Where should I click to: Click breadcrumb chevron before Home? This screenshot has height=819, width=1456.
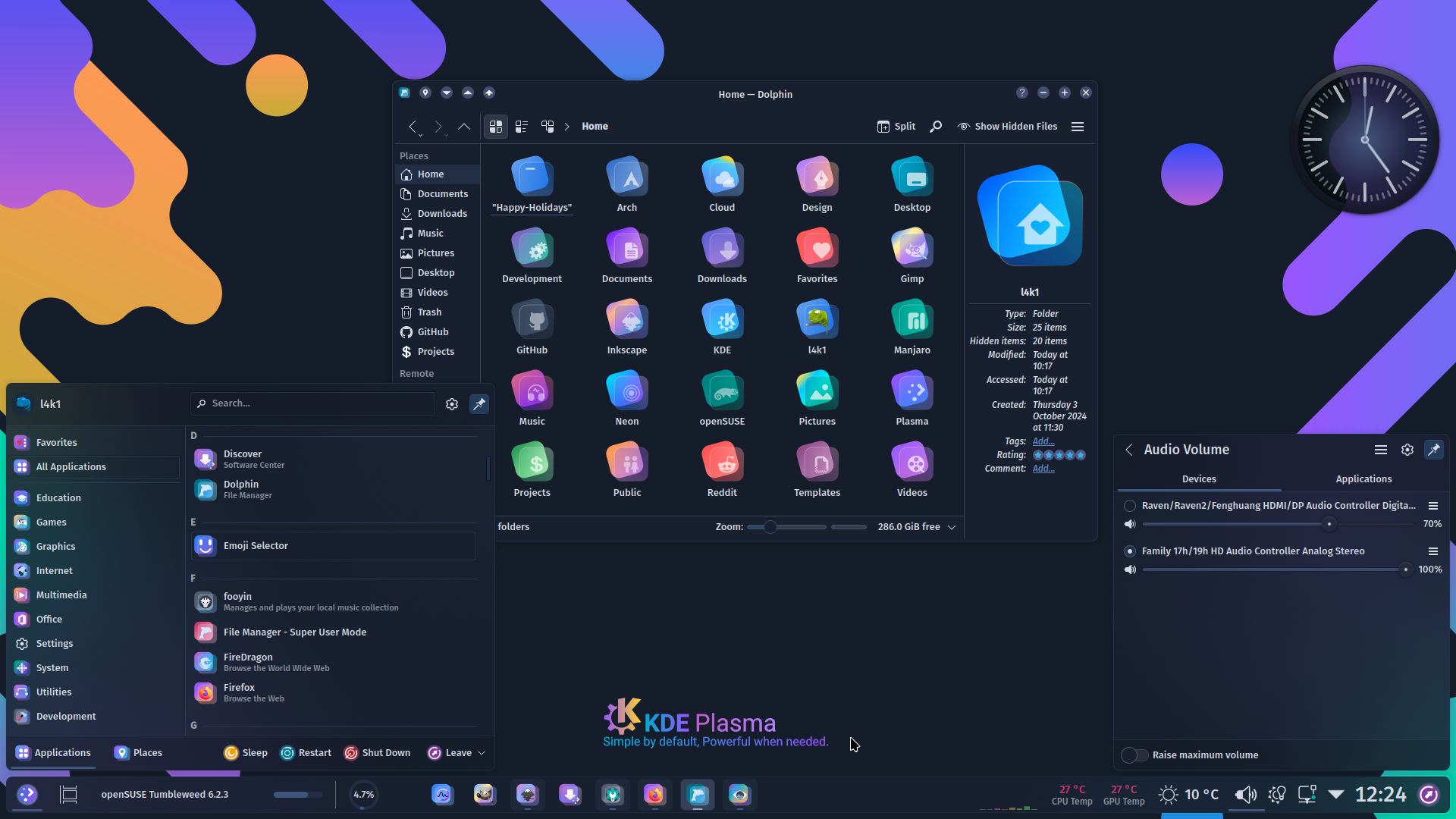[567, 127]
